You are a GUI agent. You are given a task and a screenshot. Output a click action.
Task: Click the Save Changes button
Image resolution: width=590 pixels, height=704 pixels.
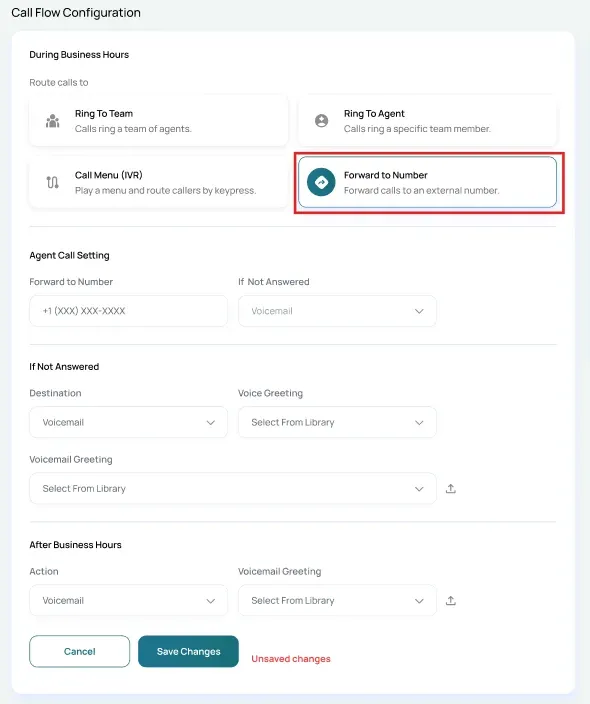tap(188, 651)
